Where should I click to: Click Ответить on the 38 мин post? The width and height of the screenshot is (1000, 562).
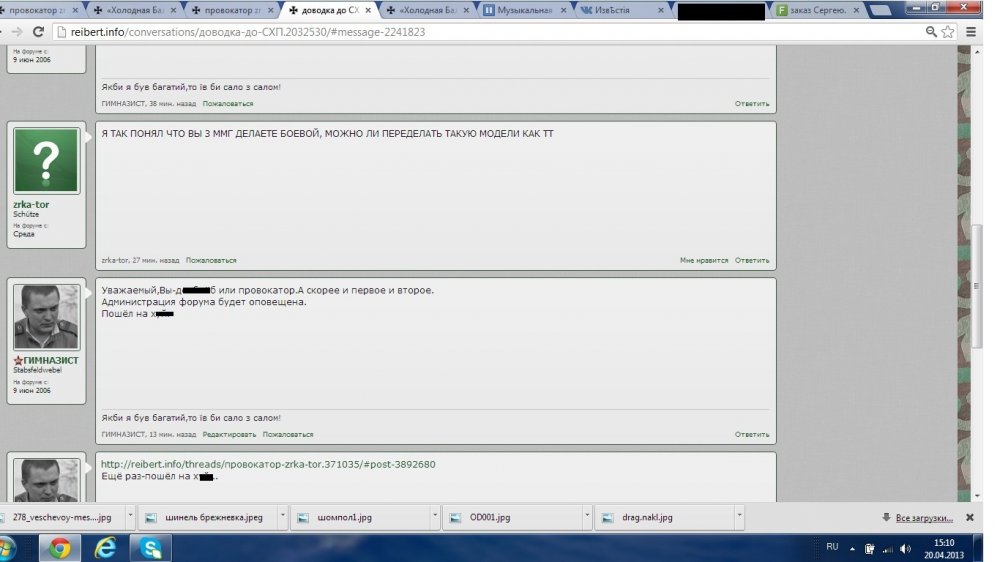pos(752,103)
